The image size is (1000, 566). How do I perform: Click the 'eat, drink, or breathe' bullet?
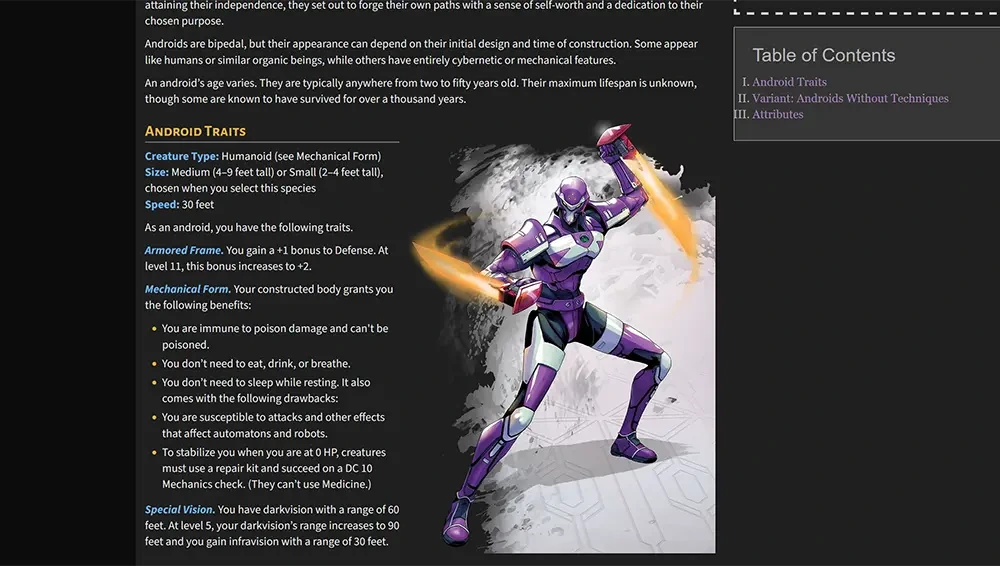pyautogui.click(x=256, y=364)
